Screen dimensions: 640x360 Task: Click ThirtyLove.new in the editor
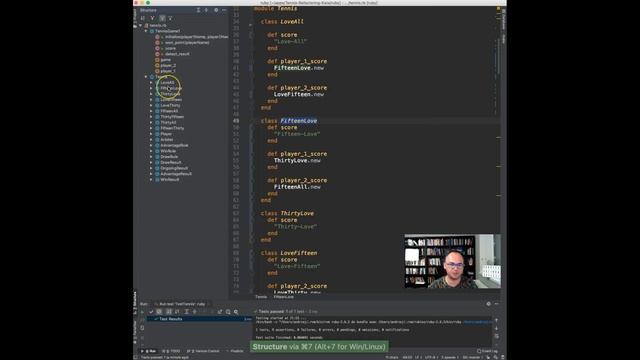(297, 160)
